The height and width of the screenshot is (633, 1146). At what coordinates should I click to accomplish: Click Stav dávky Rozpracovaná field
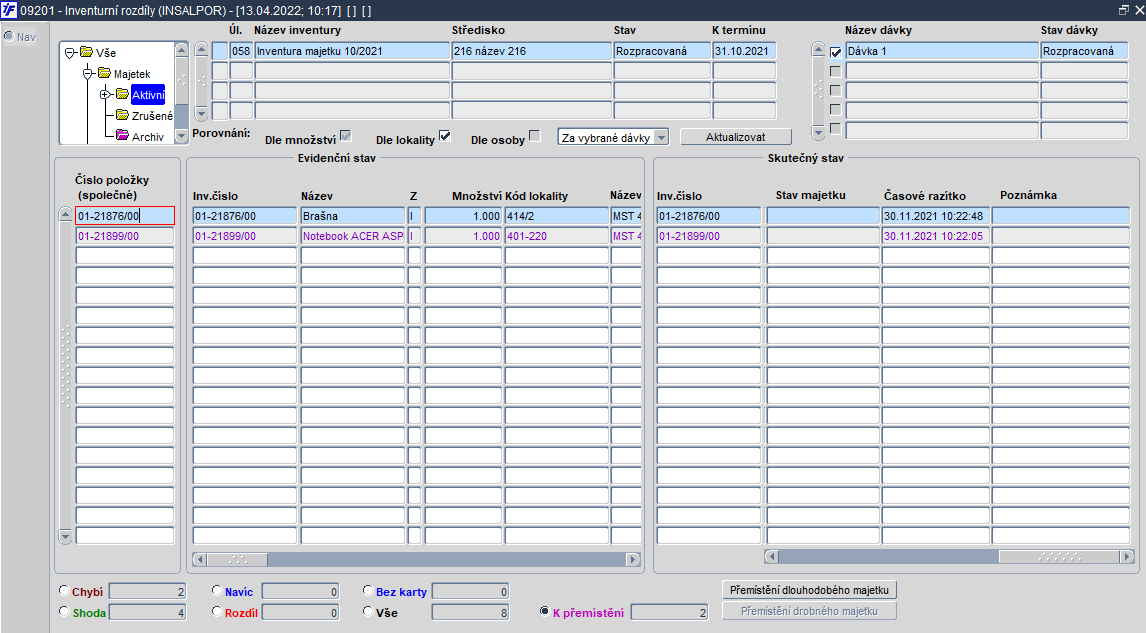1084,51
